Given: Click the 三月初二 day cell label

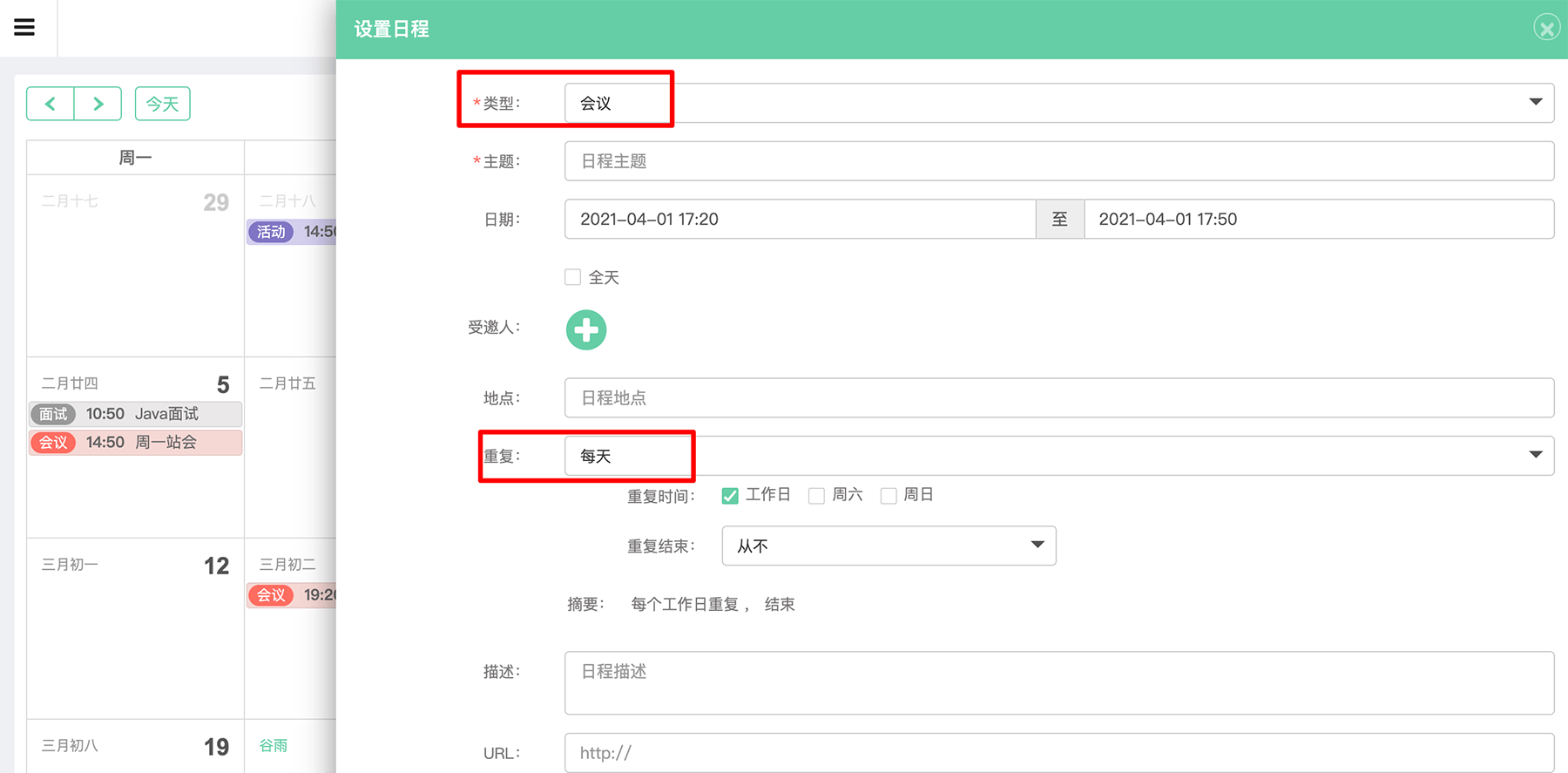Looking at the screenshot, I should tap(287, 565).
